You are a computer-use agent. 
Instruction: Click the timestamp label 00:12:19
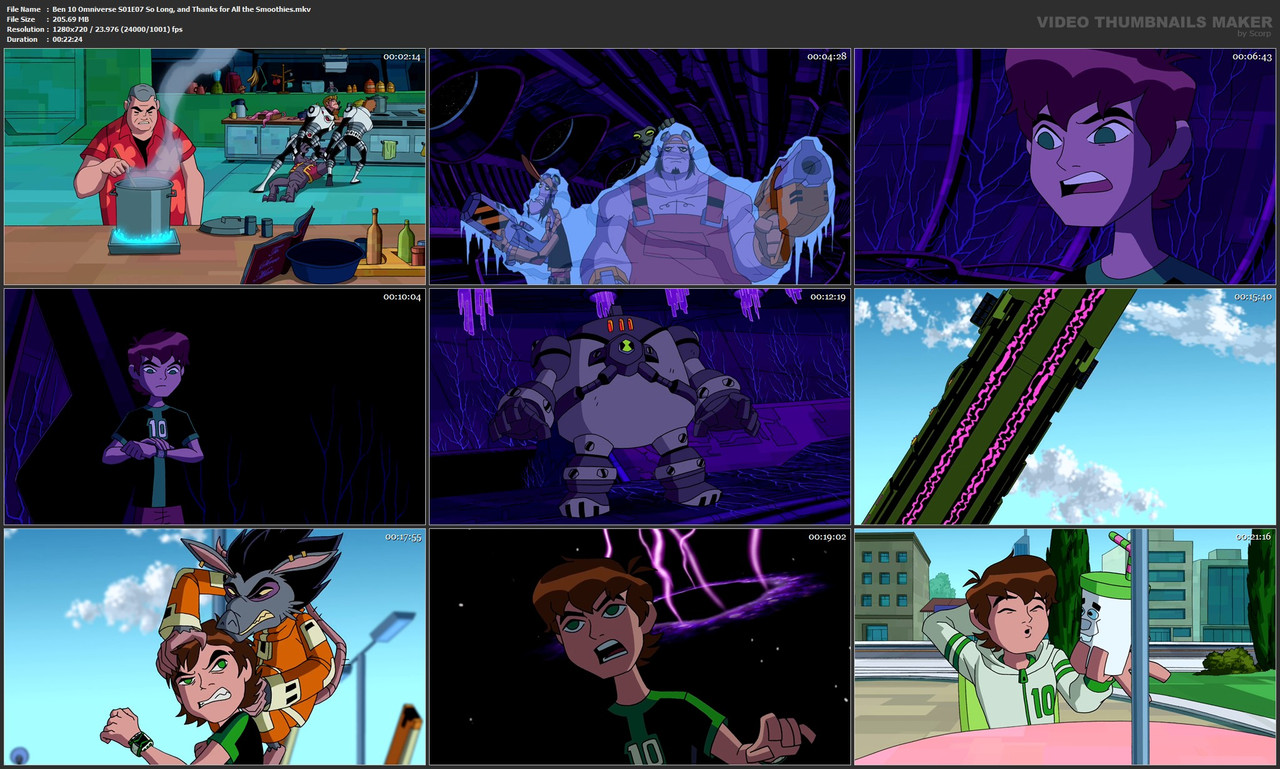[826, 297]
